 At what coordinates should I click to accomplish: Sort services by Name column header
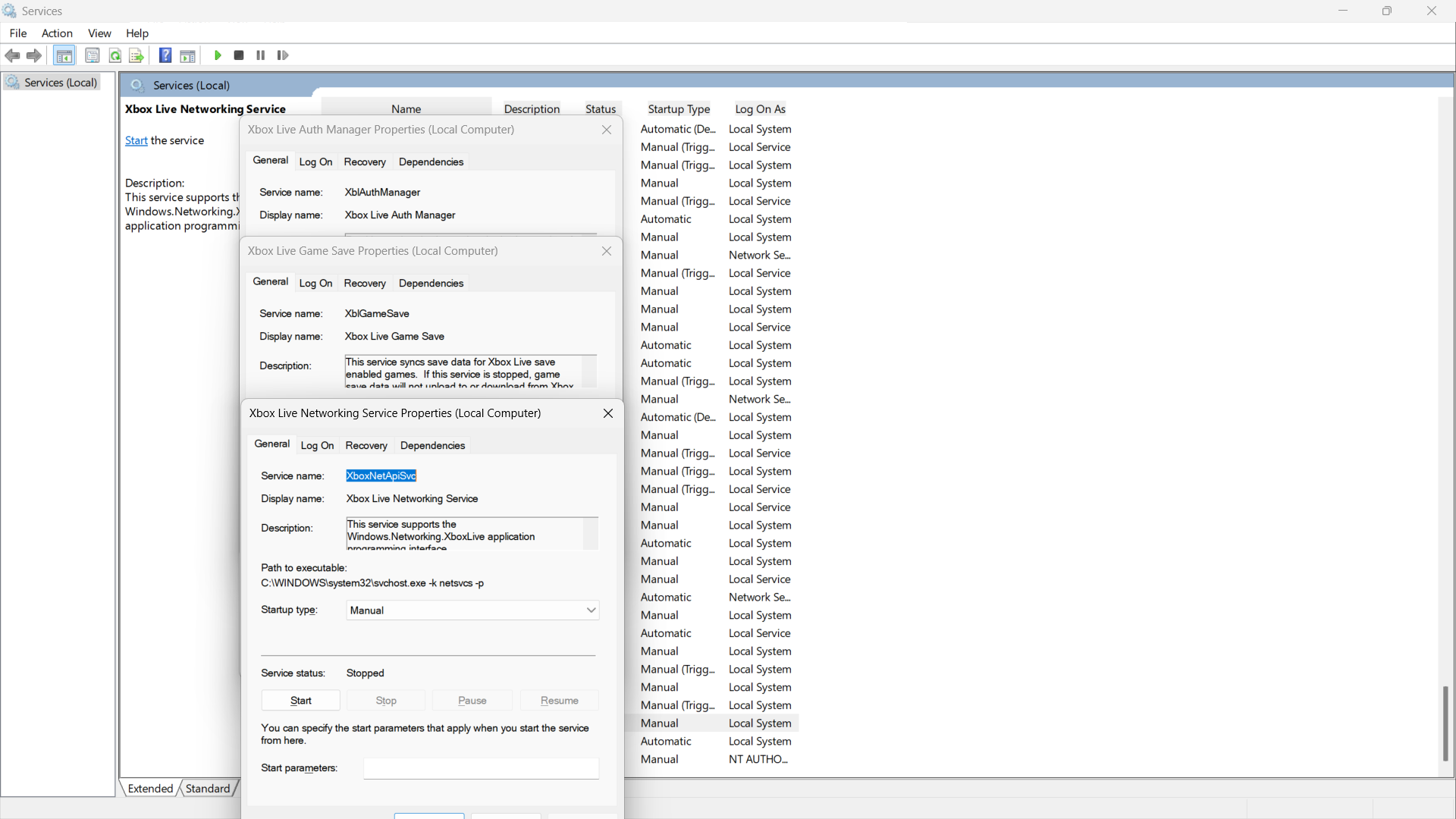[x=406, y=109]
